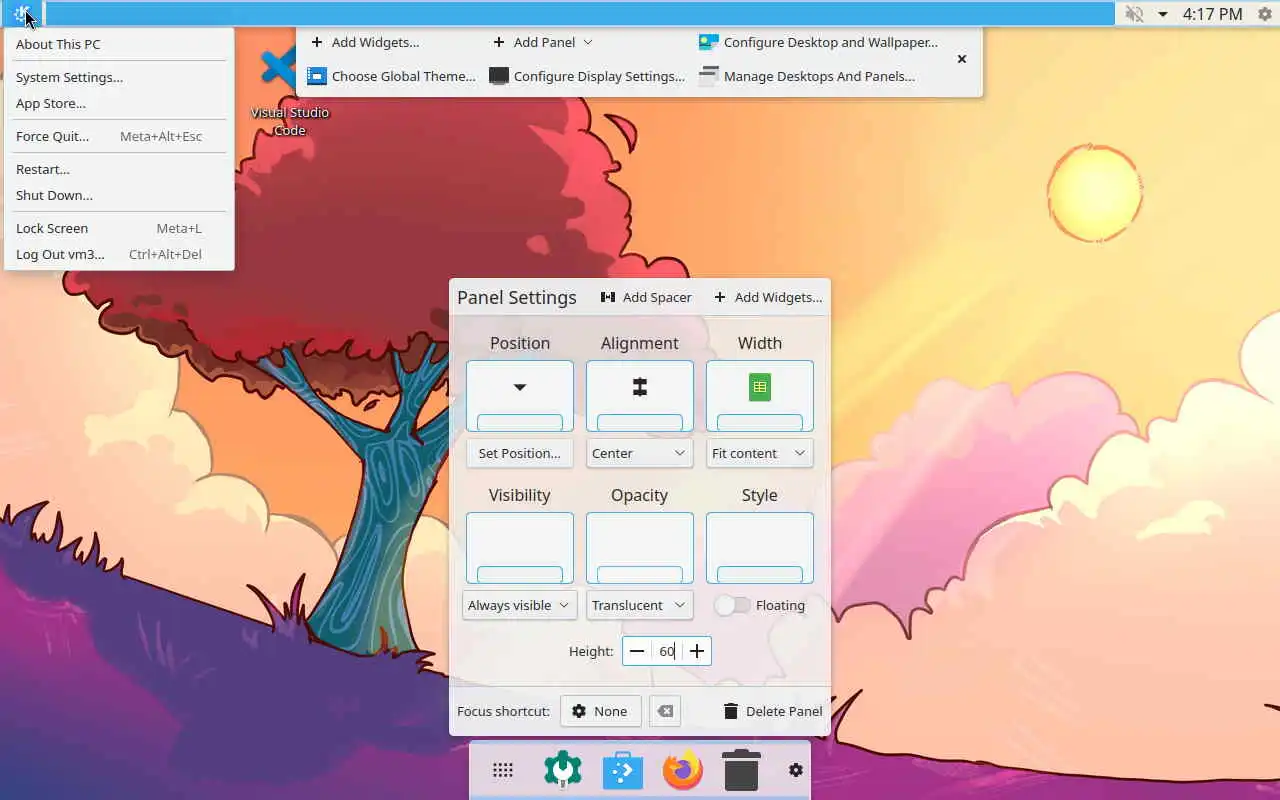Viewport: 1280px width, 800px height.
Task: Open the Fit content width dropdown
Action: point(760,453)
